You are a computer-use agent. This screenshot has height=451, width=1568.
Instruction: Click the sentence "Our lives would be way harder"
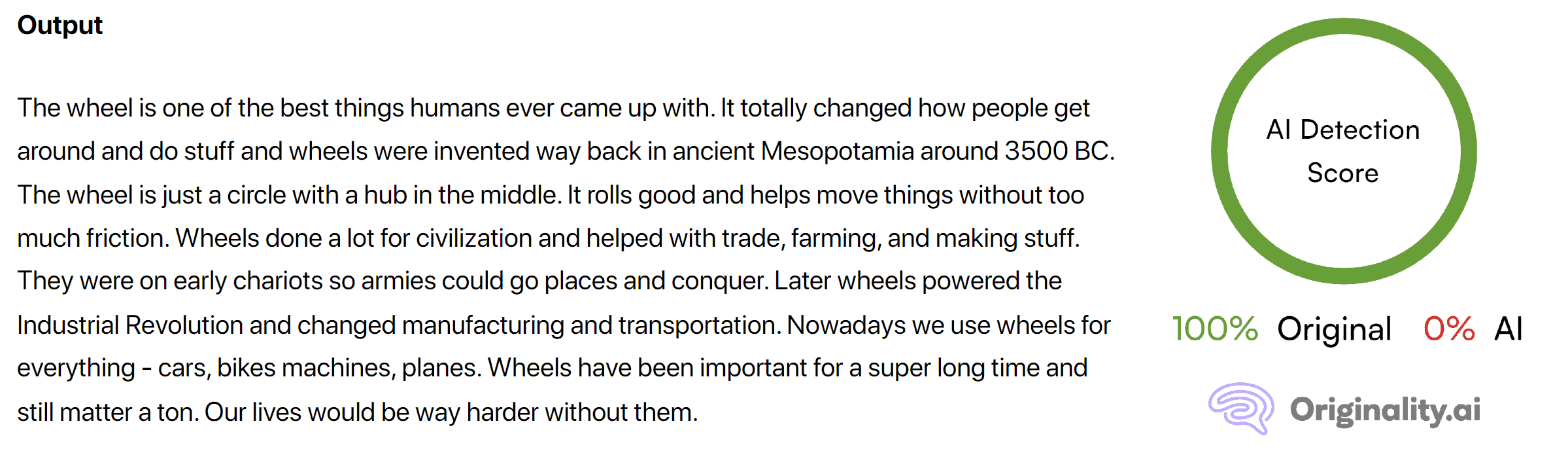(x=451, y=412)
